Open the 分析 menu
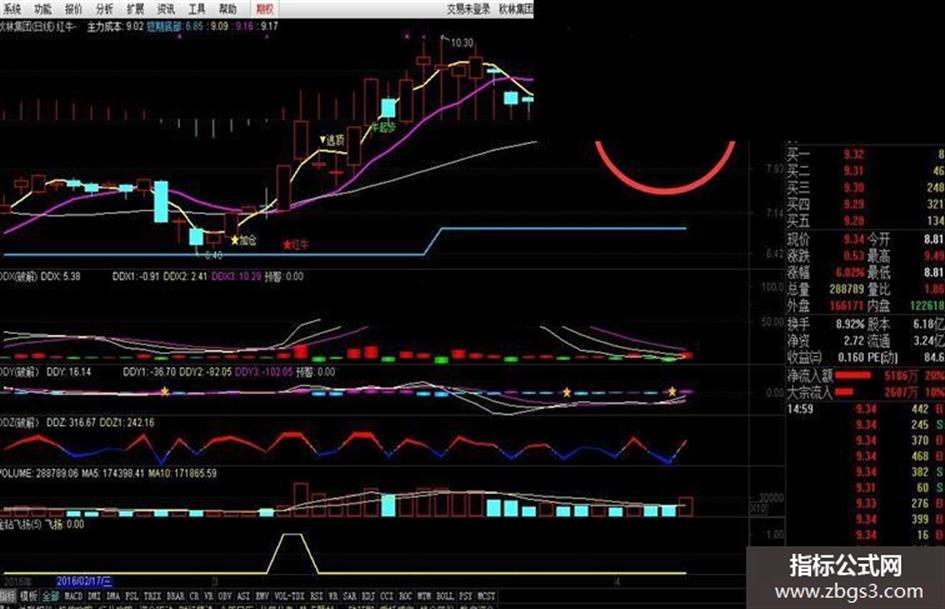945x609 pixels. tap(104, 8)
